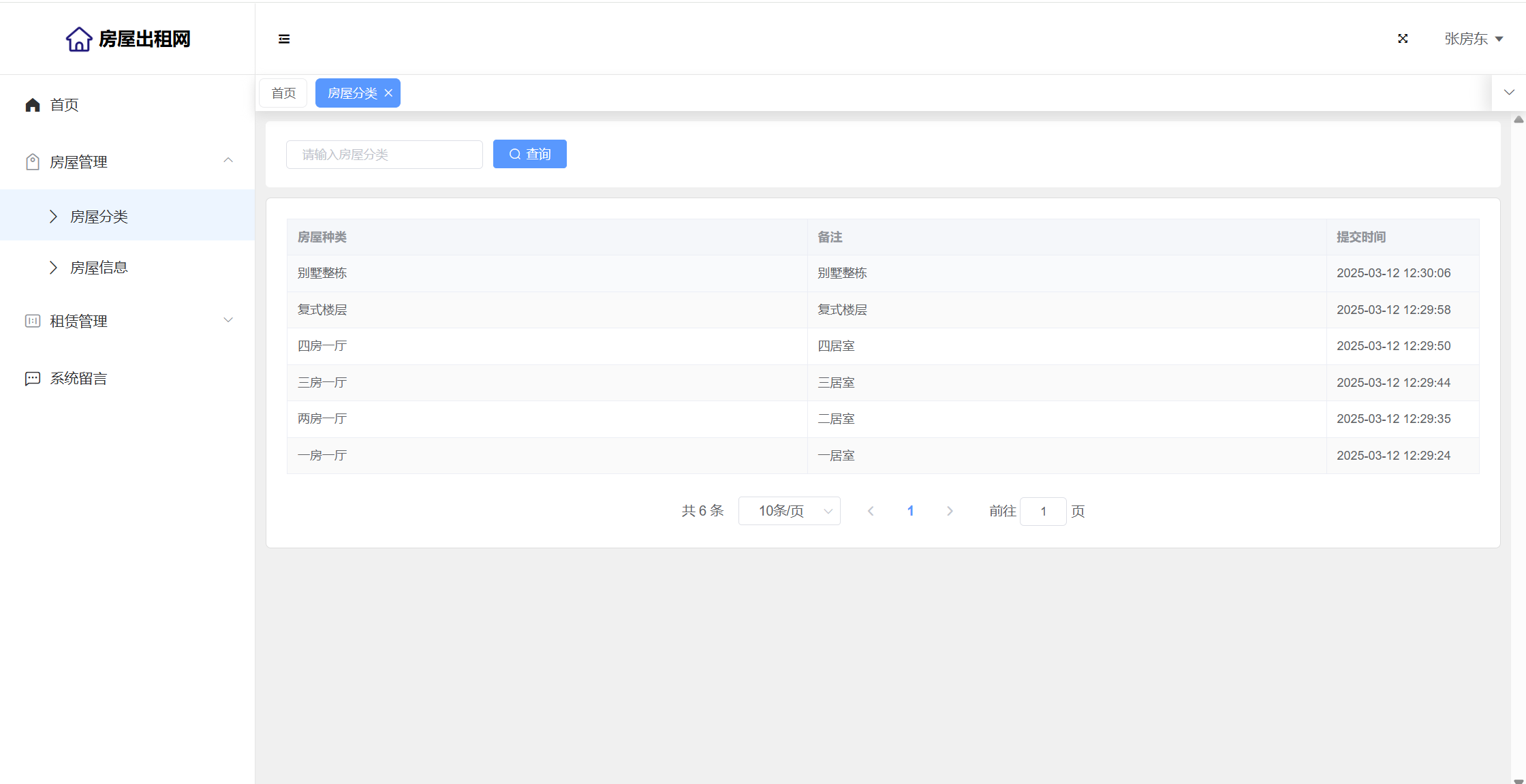Open the tabs options chevron dropdown
Viewport: 1526px width, 784px height.
click(1509, 93)
